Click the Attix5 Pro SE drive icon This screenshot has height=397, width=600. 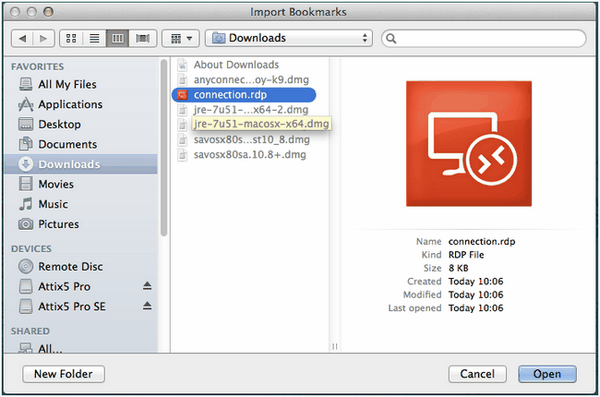pos(26,306)
